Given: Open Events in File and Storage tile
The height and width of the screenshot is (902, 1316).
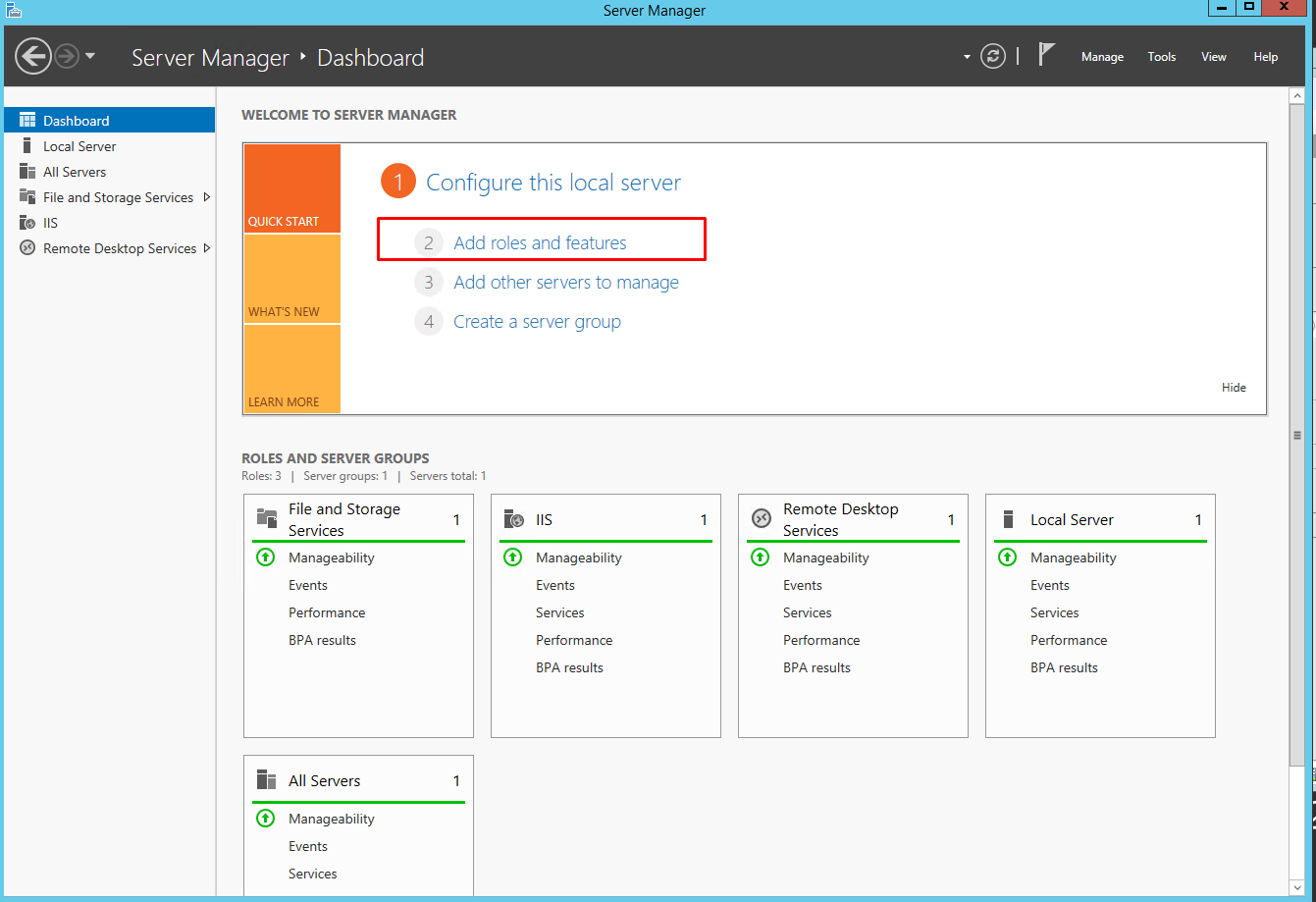Looking at the screenshot, I should click(x=308, y=585).
